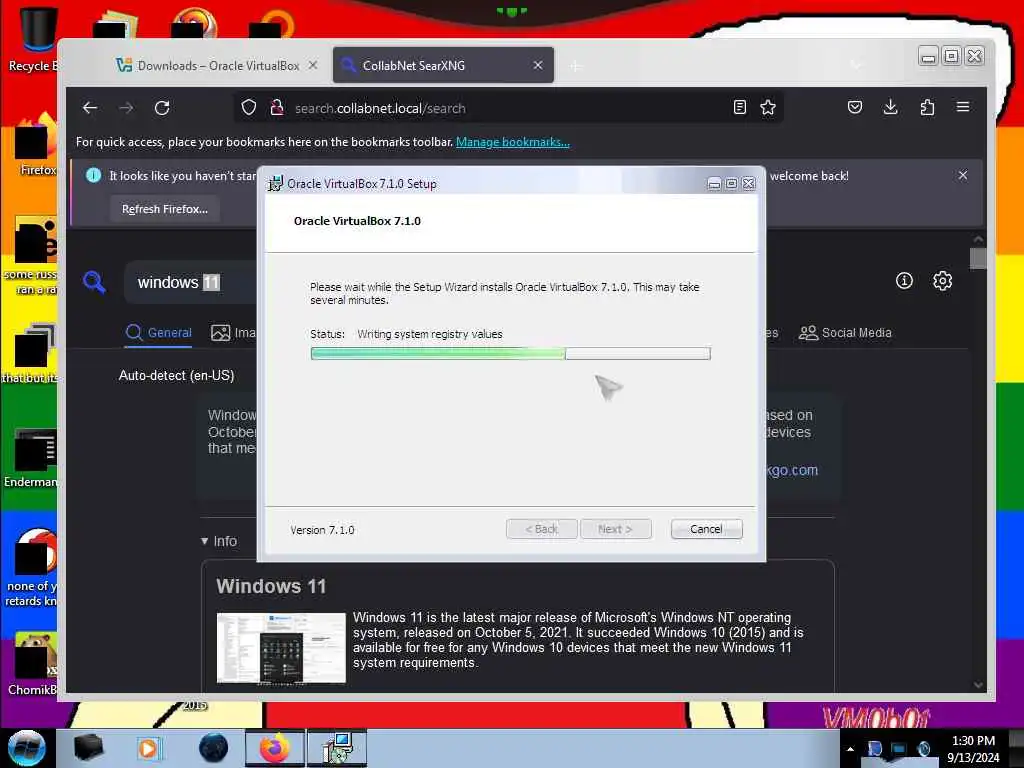The image size is (1024, 768).
Task: Click the taskbar clock showing 1:30 PM
Action: pos(973,748)
